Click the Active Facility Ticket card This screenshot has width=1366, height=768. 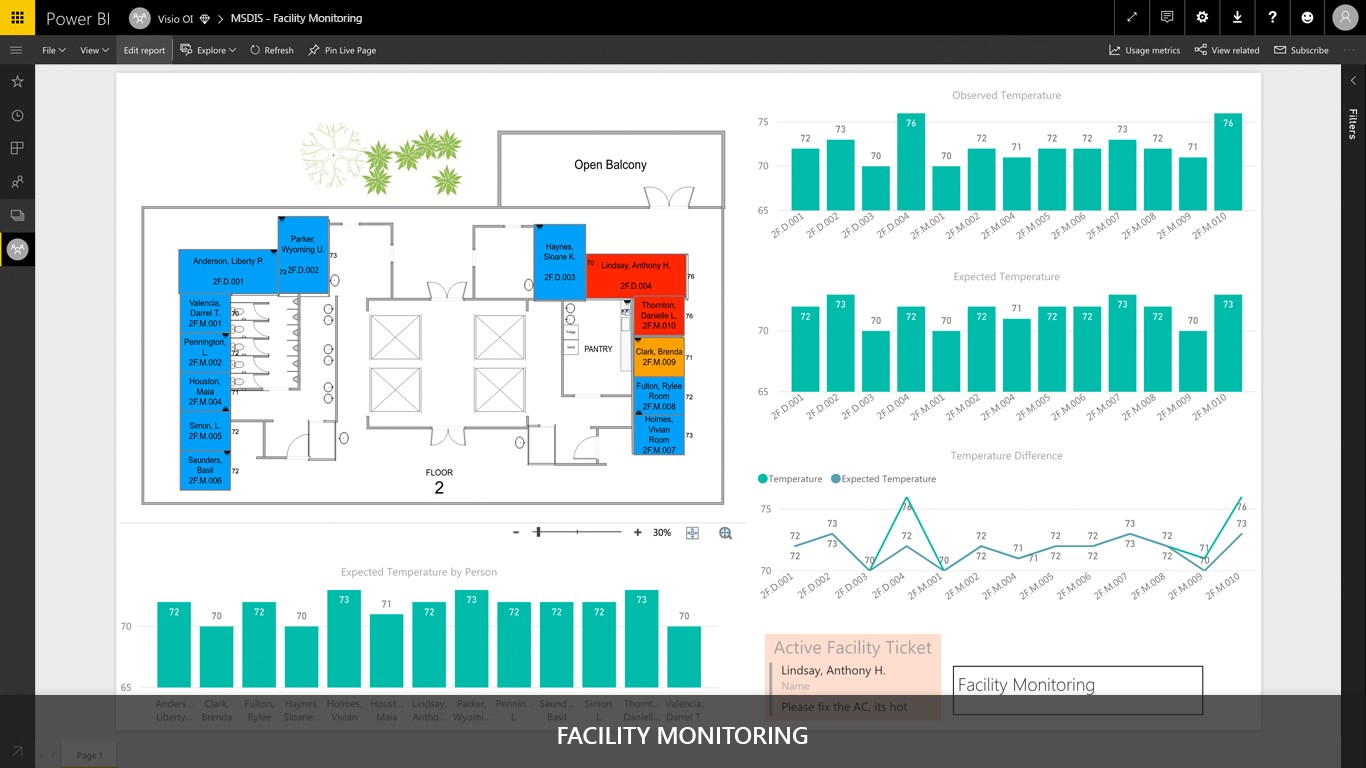coord(853,677)
